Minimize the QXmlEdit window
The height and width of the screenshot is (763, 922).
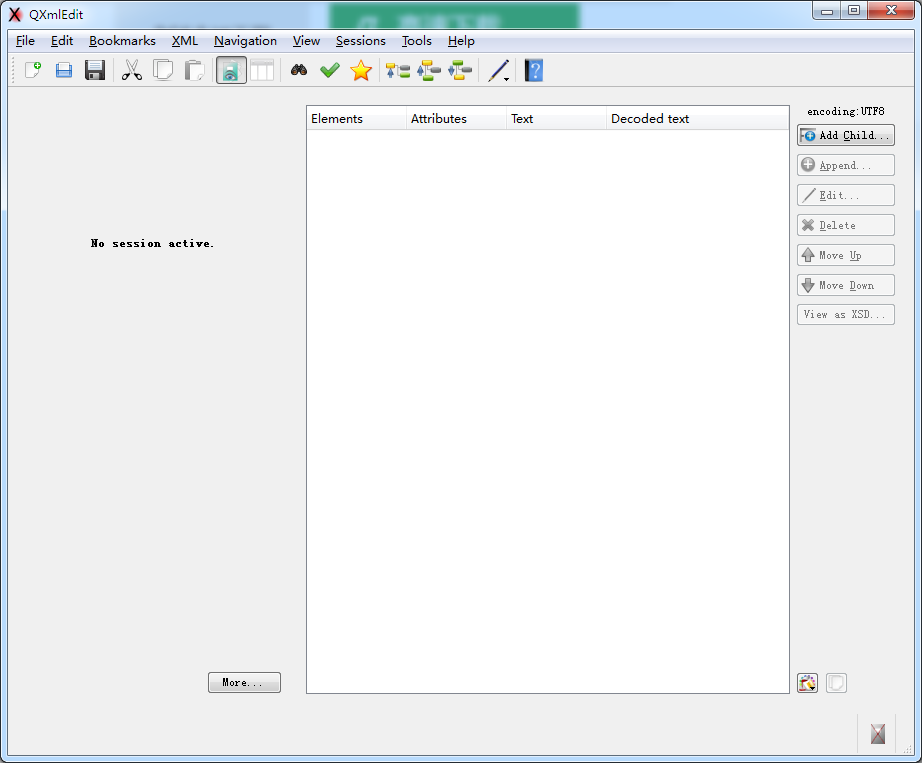pos(827,11)
